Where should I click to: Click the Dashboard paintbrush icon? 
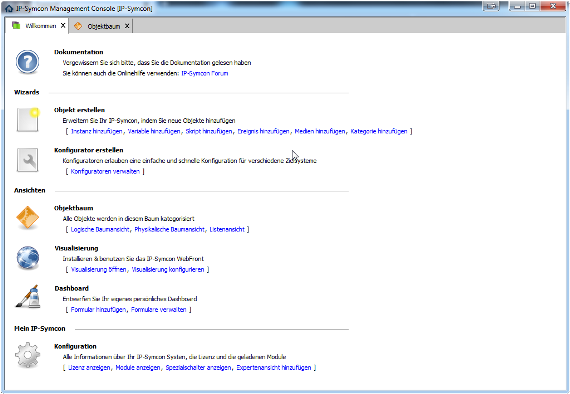pyautogui.click(x=28, y=296)
